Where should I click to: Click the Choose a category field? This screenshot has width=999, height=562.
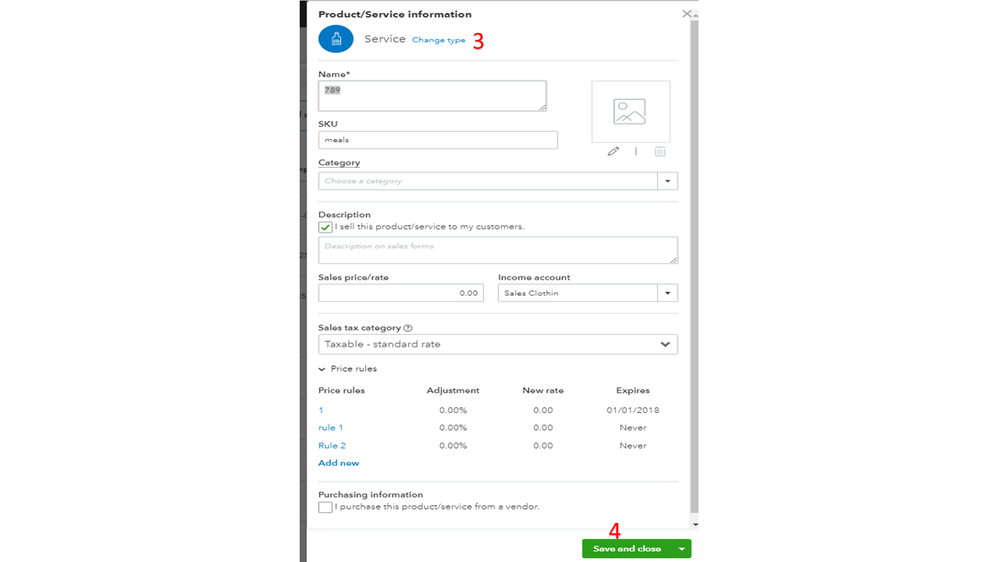(x=488, y=181)
